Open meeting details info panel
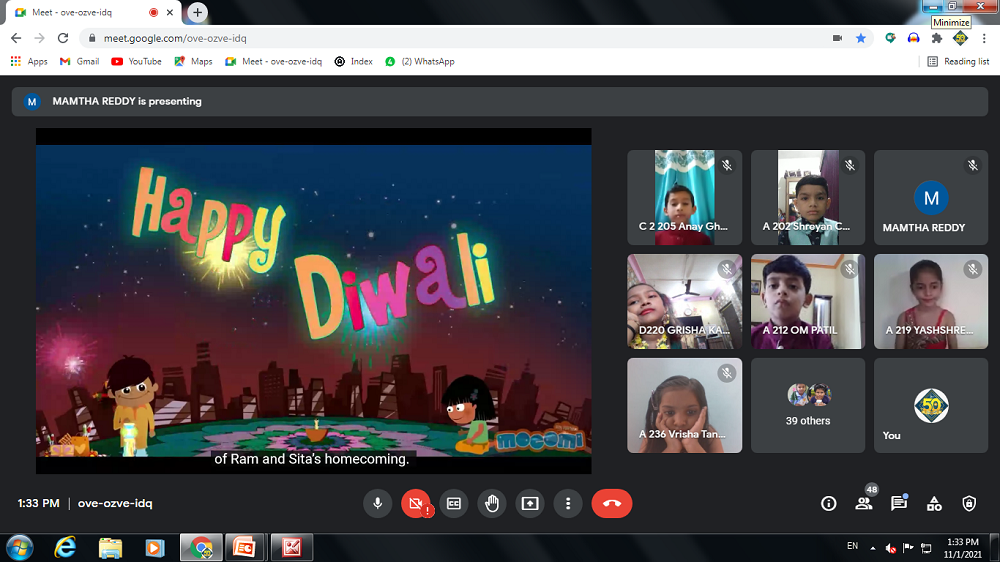Image resolution: width=1000 pixels, height=562 pixels. [x=828, y=504]
